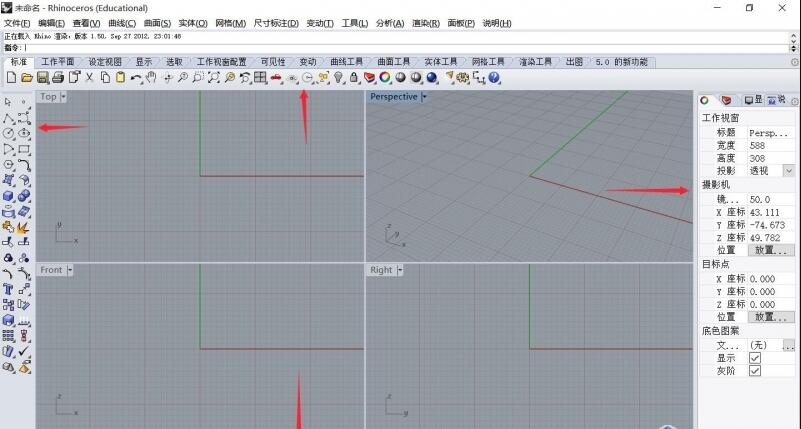Image resolution: width=801 pixels, height=429 pixels.
Task: Open the Top viewport dropdown arrow
Action: click(x=64, y=97)
